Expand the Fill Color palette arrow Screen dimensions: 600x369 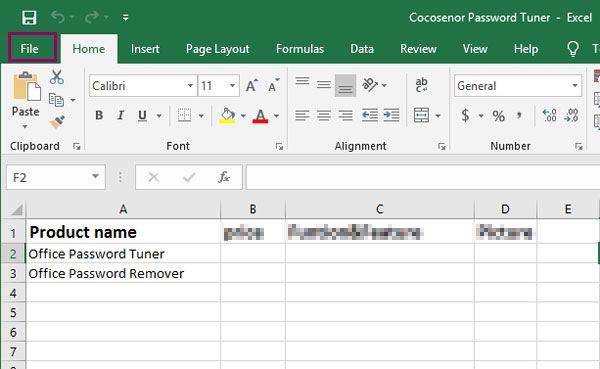point(243,116)
